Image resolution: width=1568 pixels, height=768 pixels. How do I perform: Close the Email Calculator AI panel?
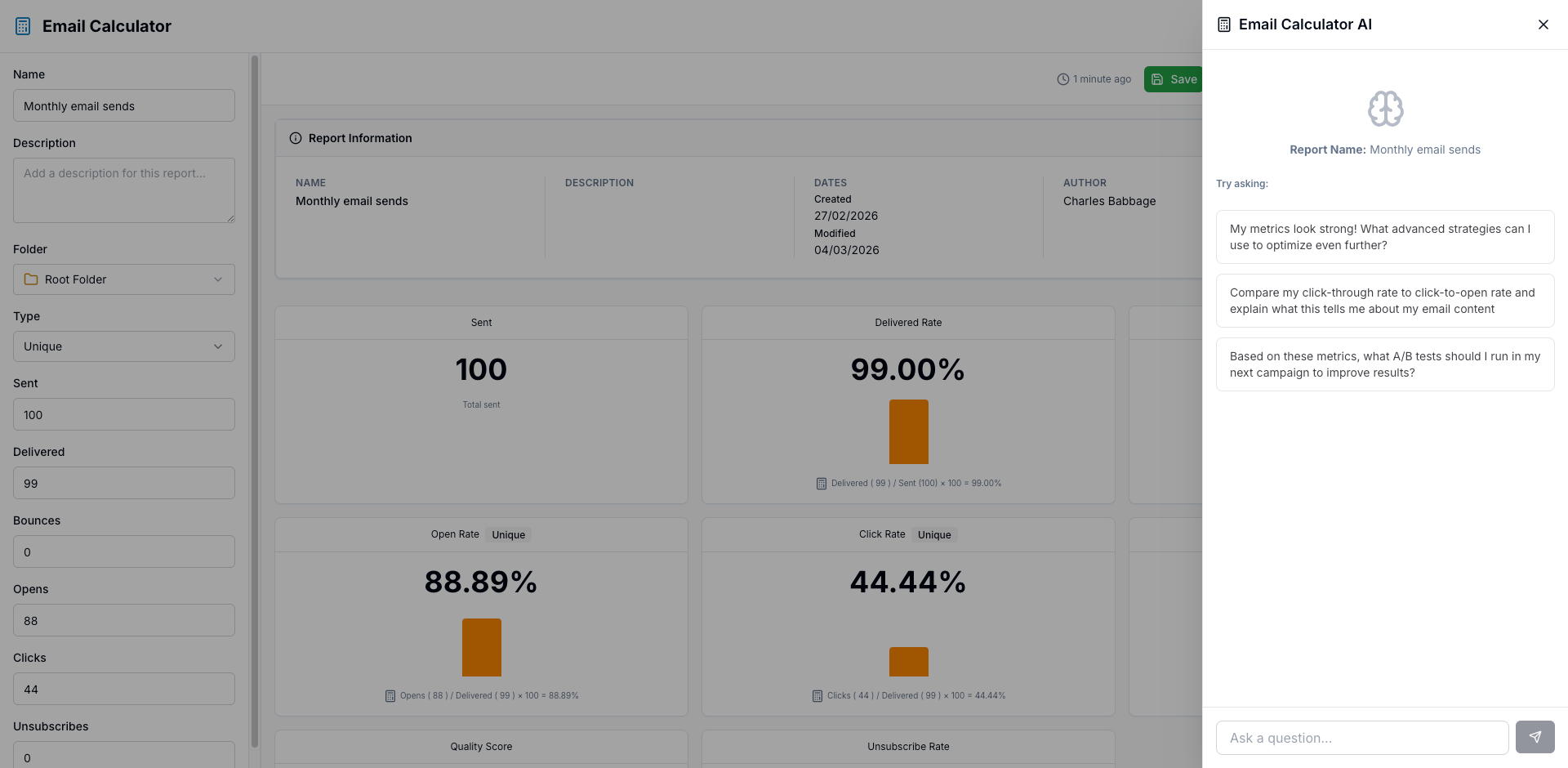click(1543, 25)
